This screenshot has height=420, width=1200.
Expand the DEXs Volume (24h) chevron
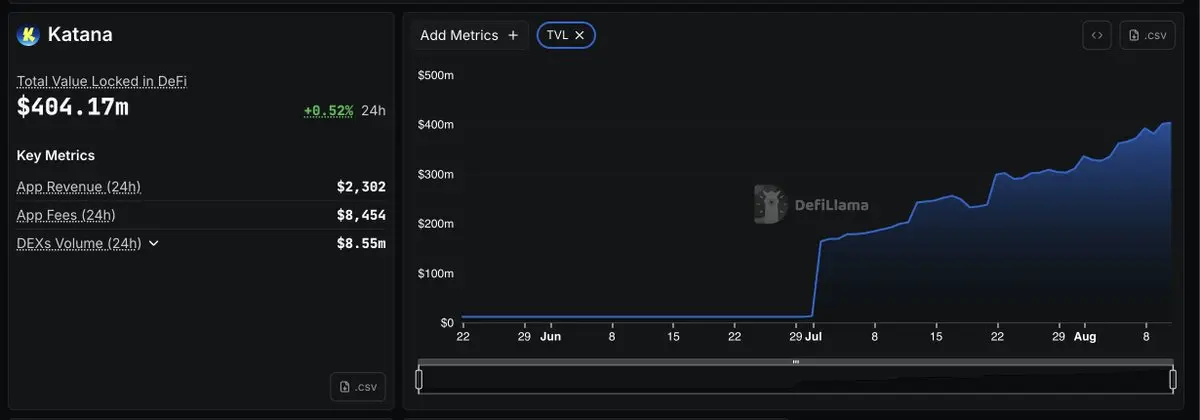153,243
